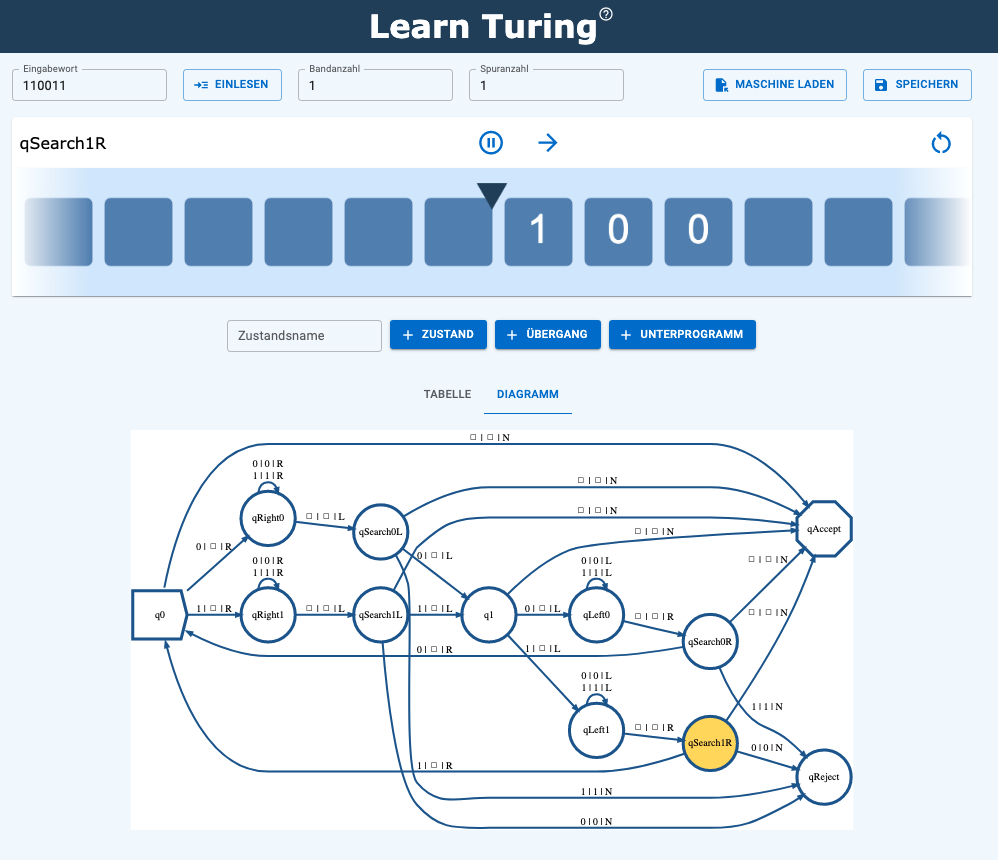
Task: Save machine with Speichern button
Action: pos(917,85)
